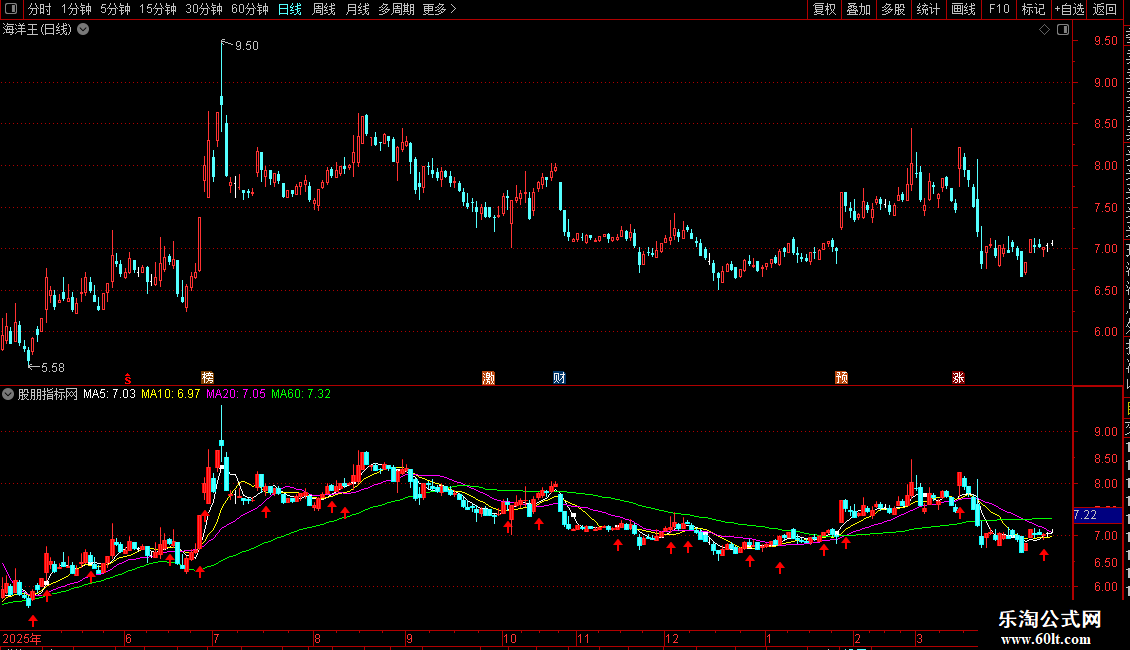This screenshot has height=650, width=1130.
Task: Click the 财 financial report marker
Action: tap(559, 378)
